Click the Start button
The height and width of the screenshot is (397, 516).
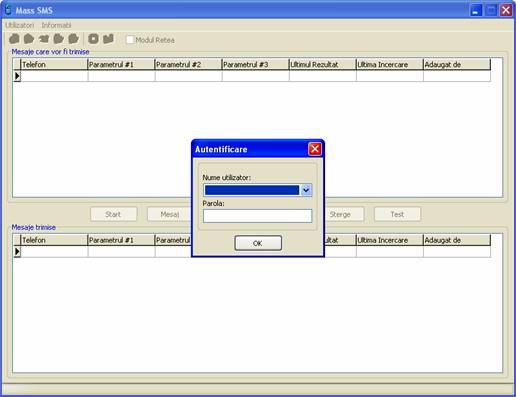pyautogui.click(x=113, y=214)
